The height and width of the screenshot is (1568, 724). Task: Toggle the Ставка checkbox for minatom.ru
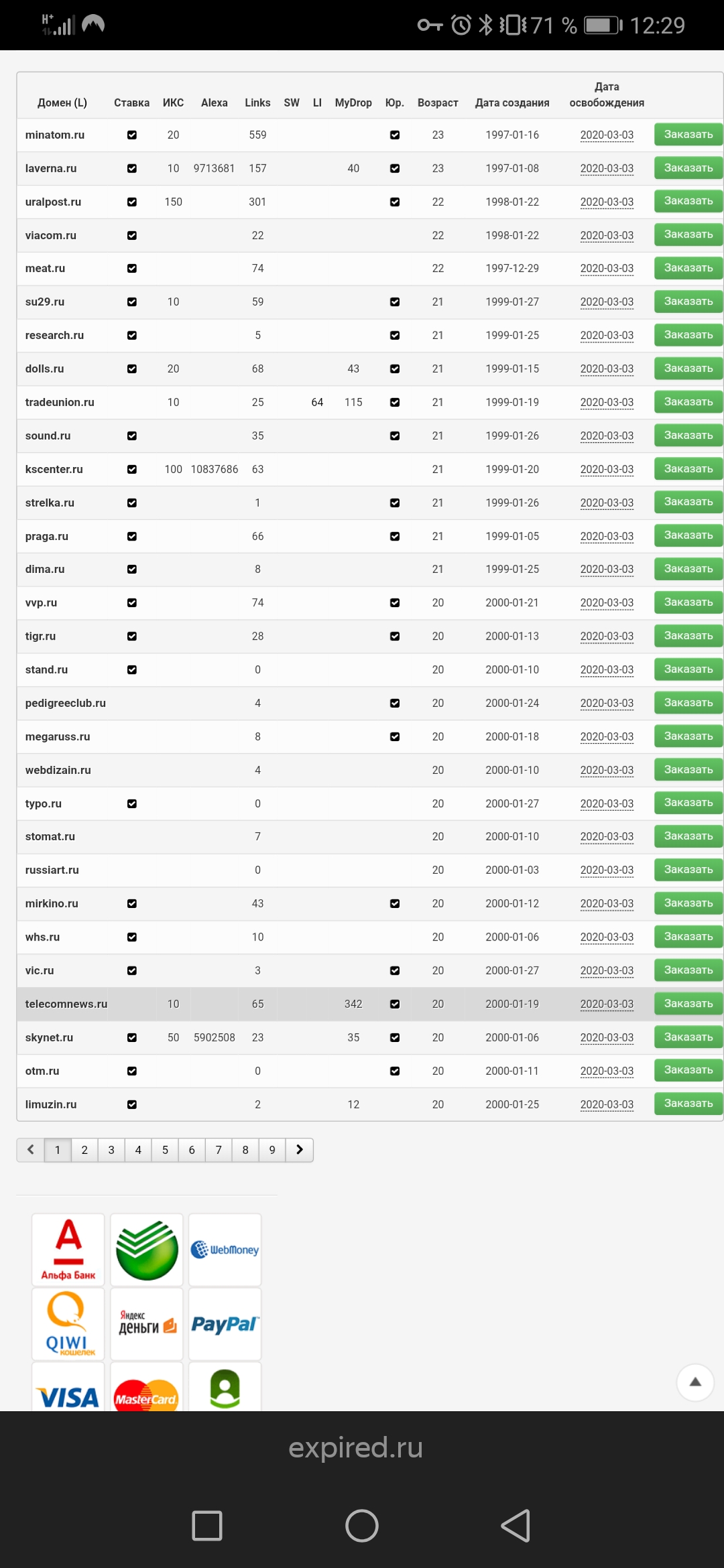pos(132,135)
